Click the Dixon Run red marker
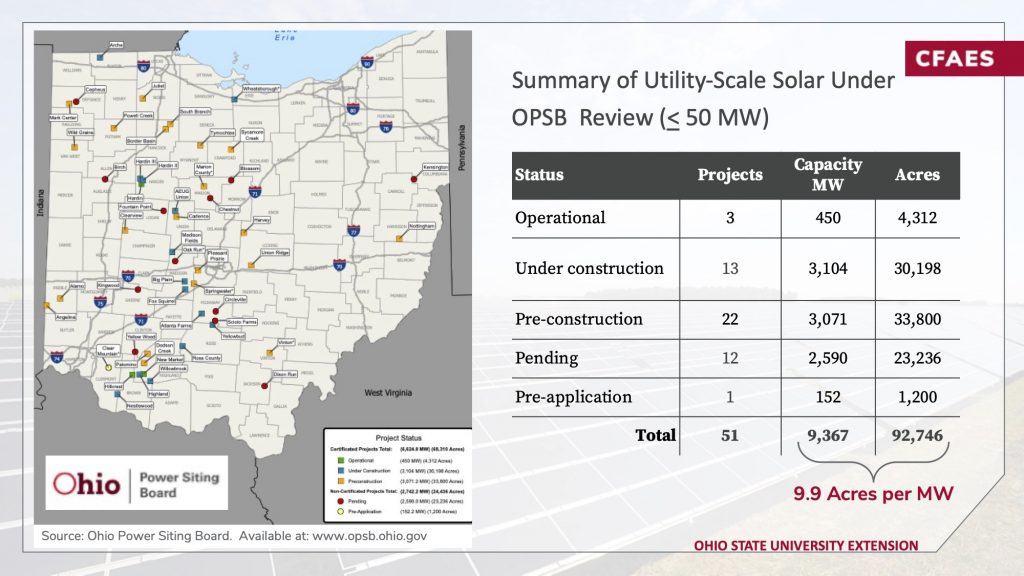The height and width of the screenshot is (576, 1024). 264,386
